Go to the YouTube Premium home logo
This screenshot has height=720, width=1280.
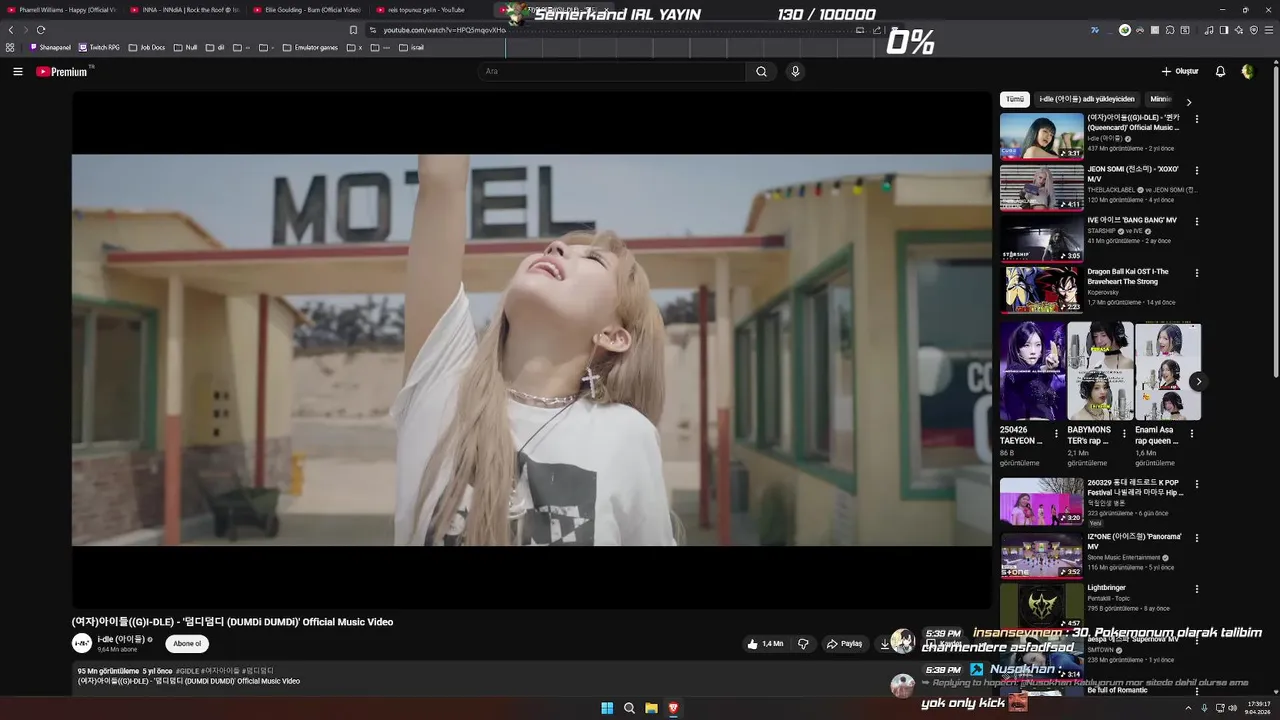pyautogui.click(x=62, y=72)
